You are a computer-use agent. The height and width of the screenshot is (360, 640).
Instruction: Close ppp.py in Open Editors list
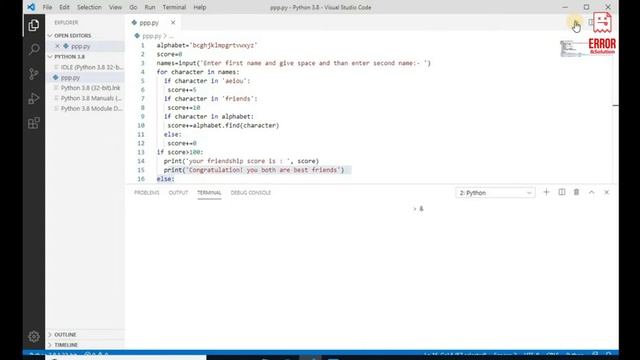coord(58,46)
